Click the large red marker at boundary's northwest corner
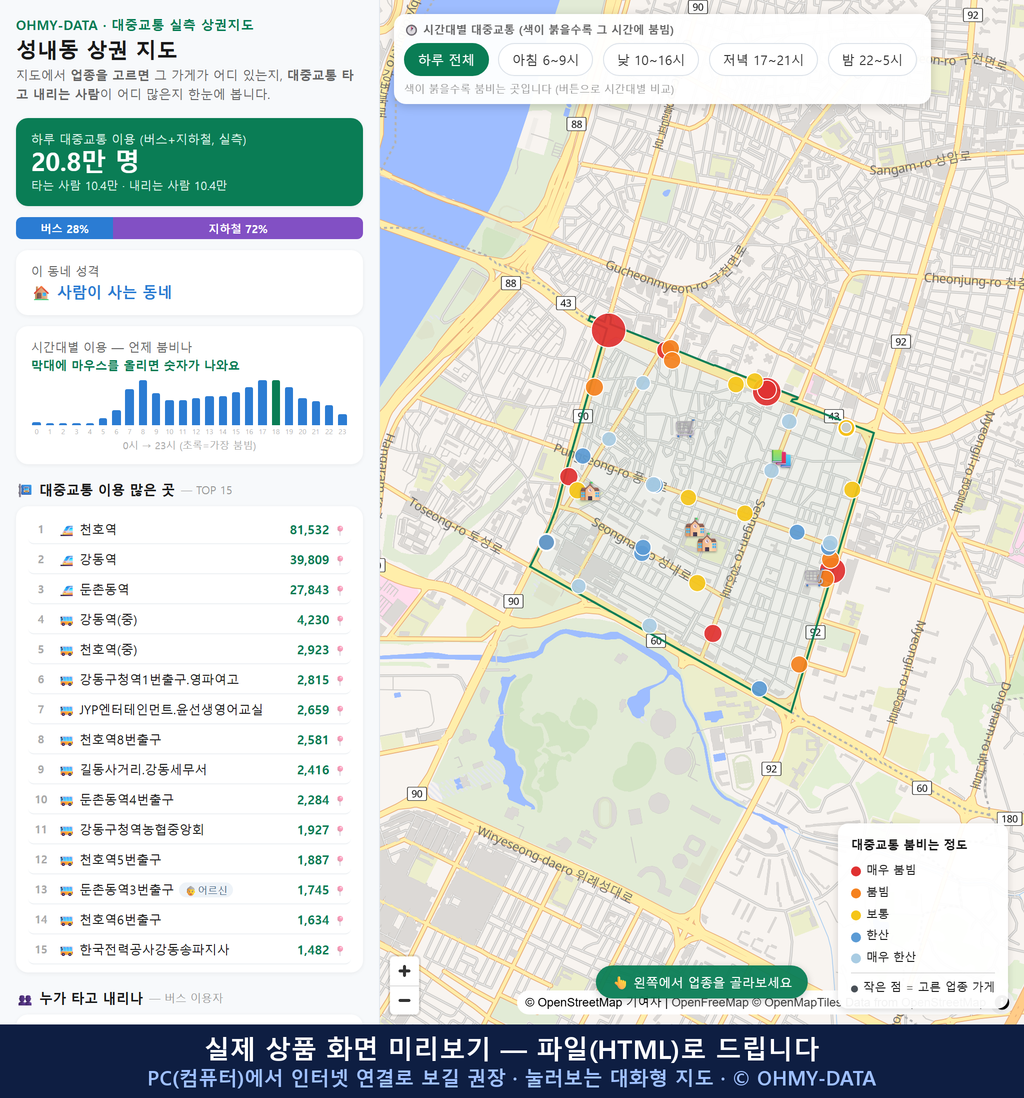This screenshot has width=1024, height=1098. [x=608, y=330]
